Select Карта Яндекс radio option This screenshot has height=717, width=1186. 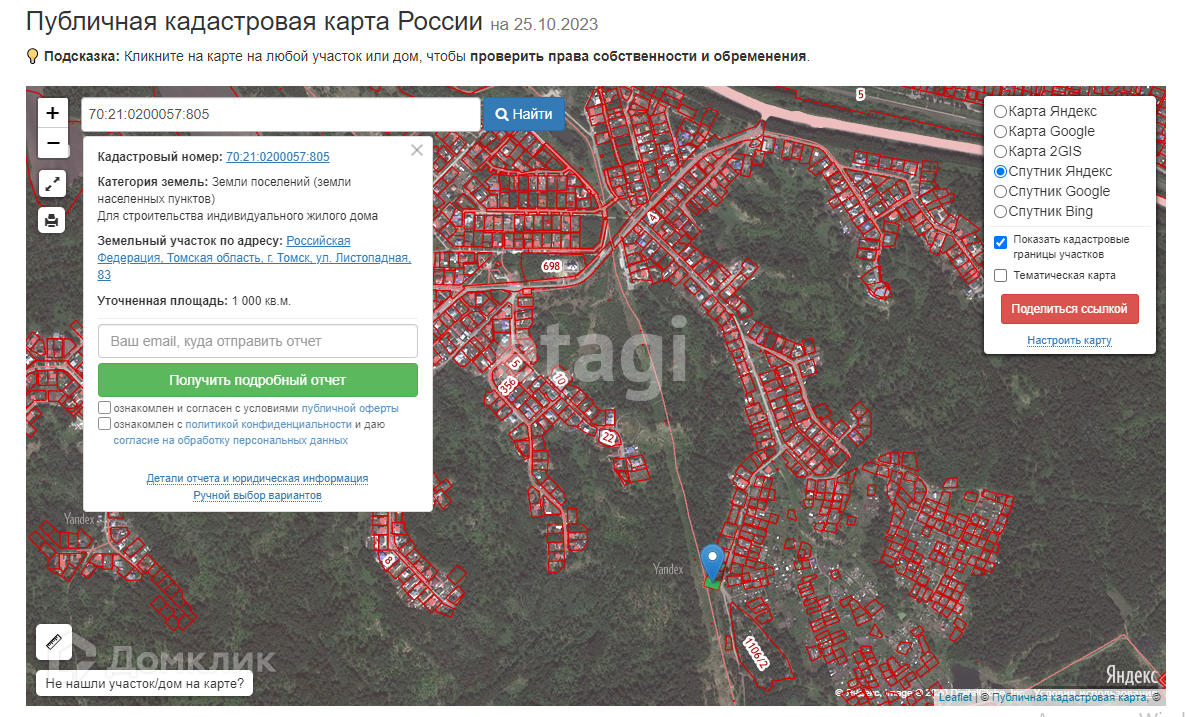pos(1000,111)
